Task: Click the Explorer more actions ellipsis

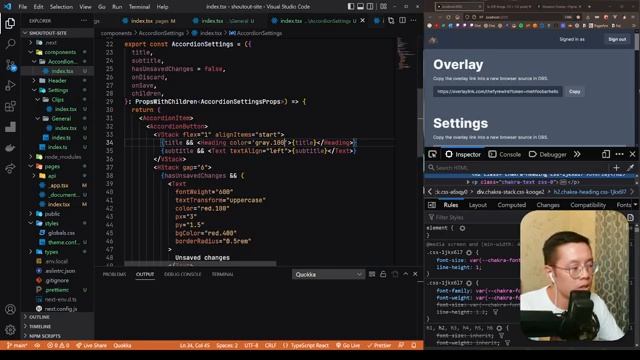Action: (x=84, y=20)
